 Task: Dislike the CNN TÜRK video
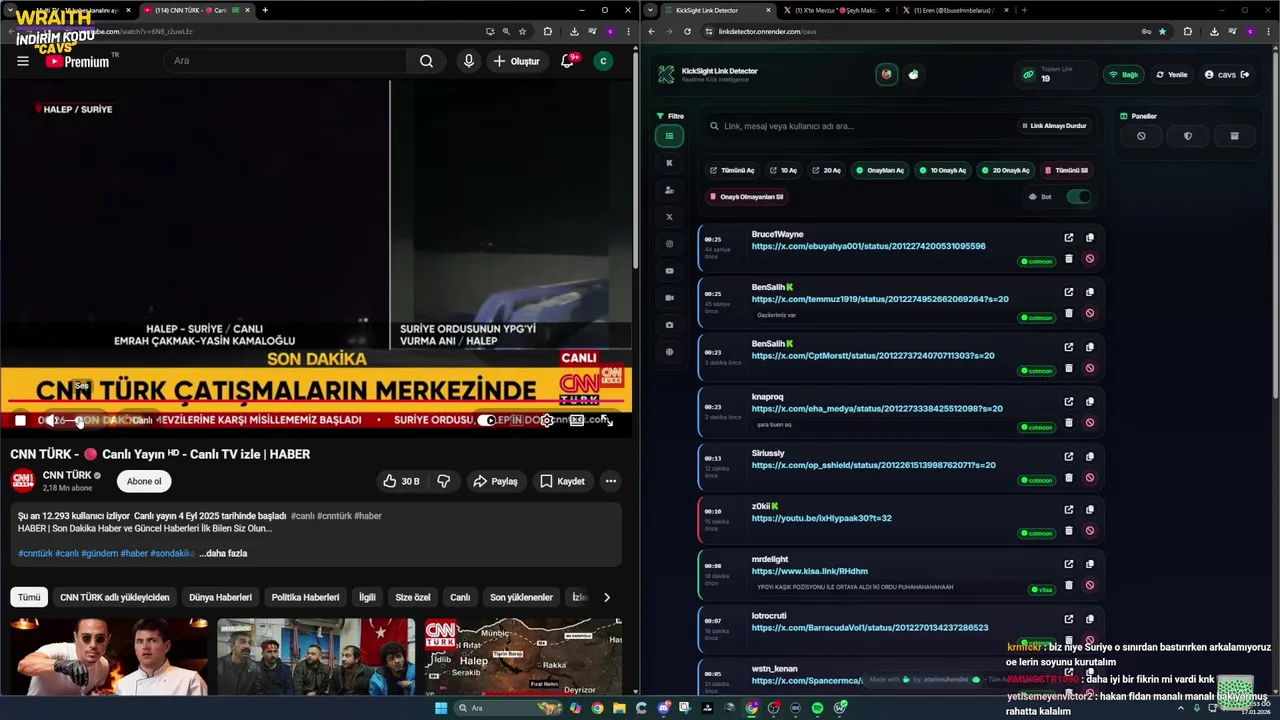tap(443, 481)
